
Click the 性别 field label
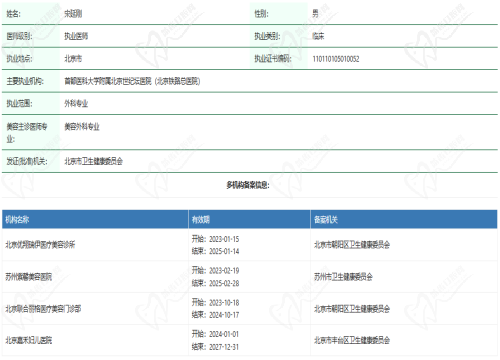[261, 14]
